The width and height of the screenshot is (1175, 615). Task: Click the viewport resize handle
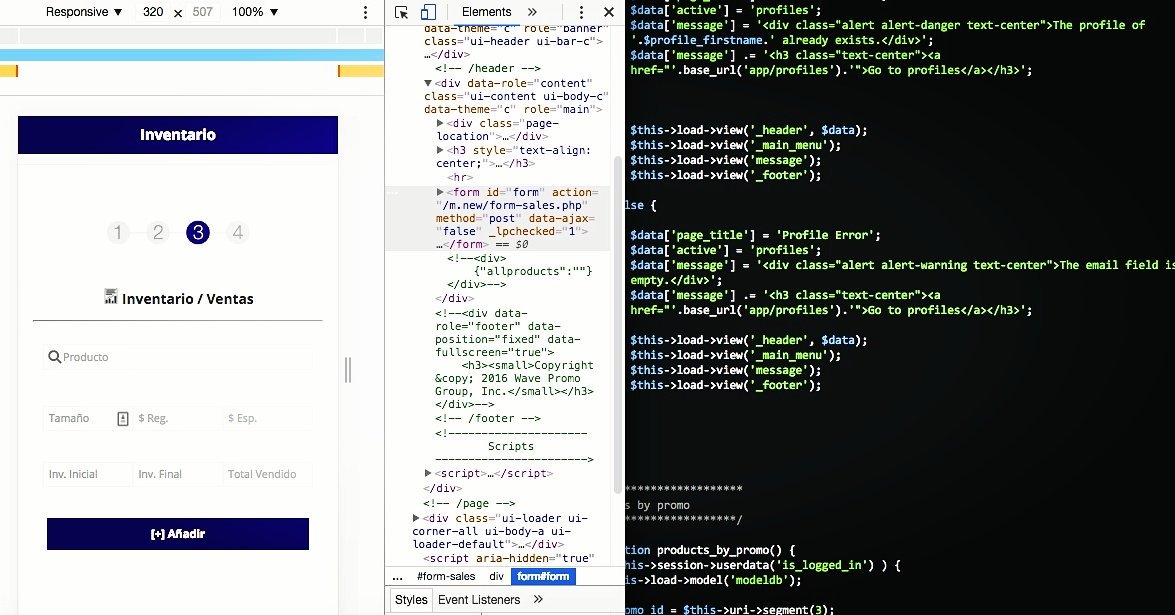pos(348,370)
